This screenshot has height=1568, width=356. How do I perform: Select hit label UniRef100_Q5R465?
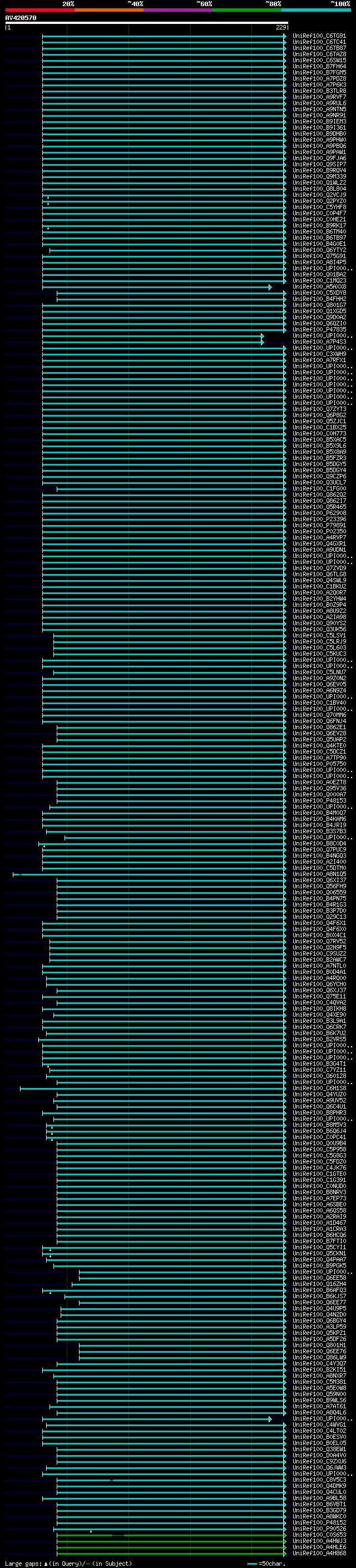tap(319, 507)
